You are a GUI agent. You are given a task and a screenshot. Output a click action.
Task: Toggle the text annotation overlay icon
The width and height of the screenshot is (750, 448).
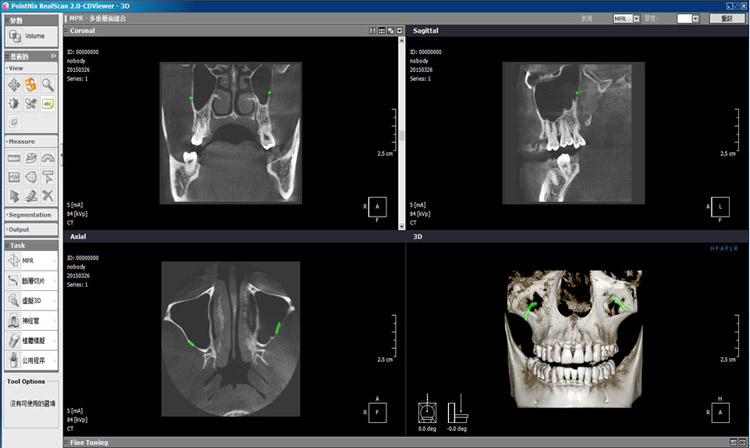click(x=47, y=104)
